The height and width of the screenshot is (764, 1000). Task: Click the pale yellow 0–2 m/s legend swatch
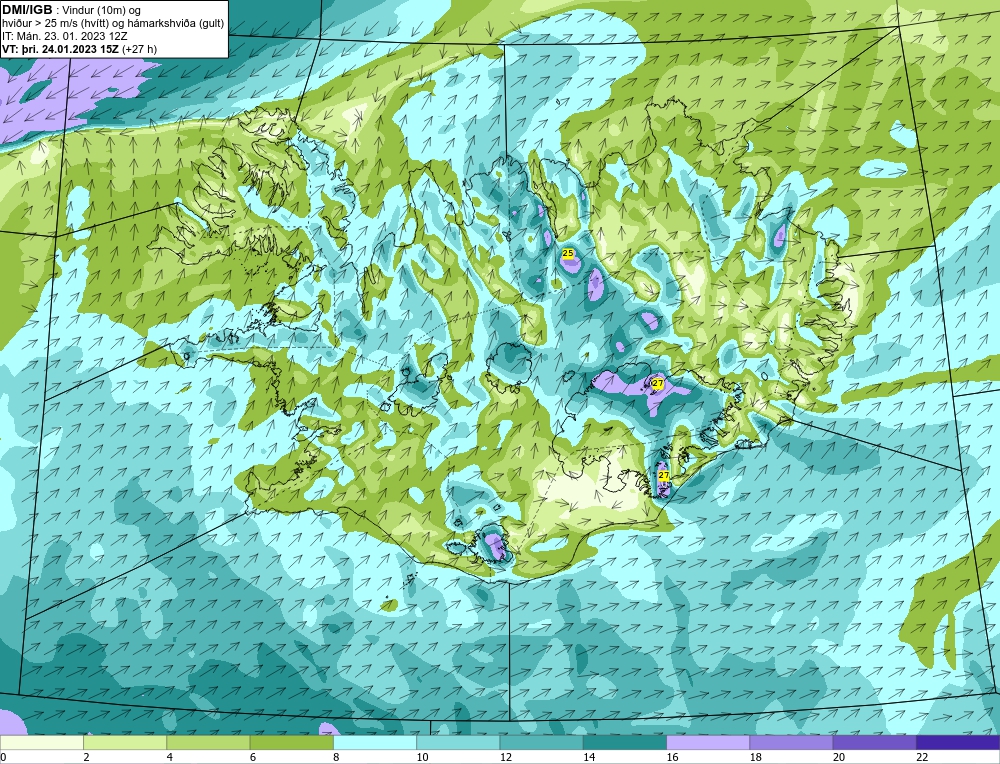click(41, 742)
